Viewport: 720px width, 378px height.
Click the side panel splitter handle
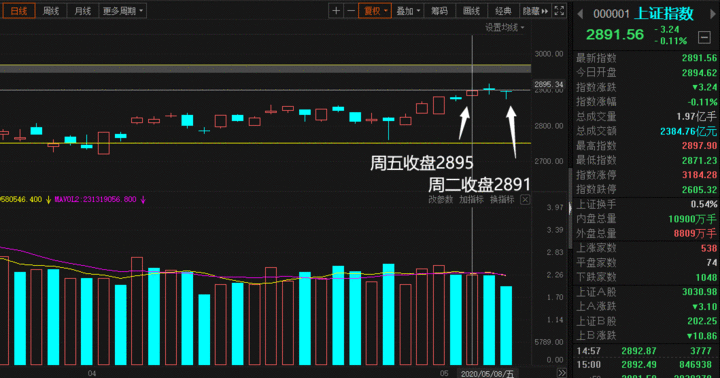[570, 208]
